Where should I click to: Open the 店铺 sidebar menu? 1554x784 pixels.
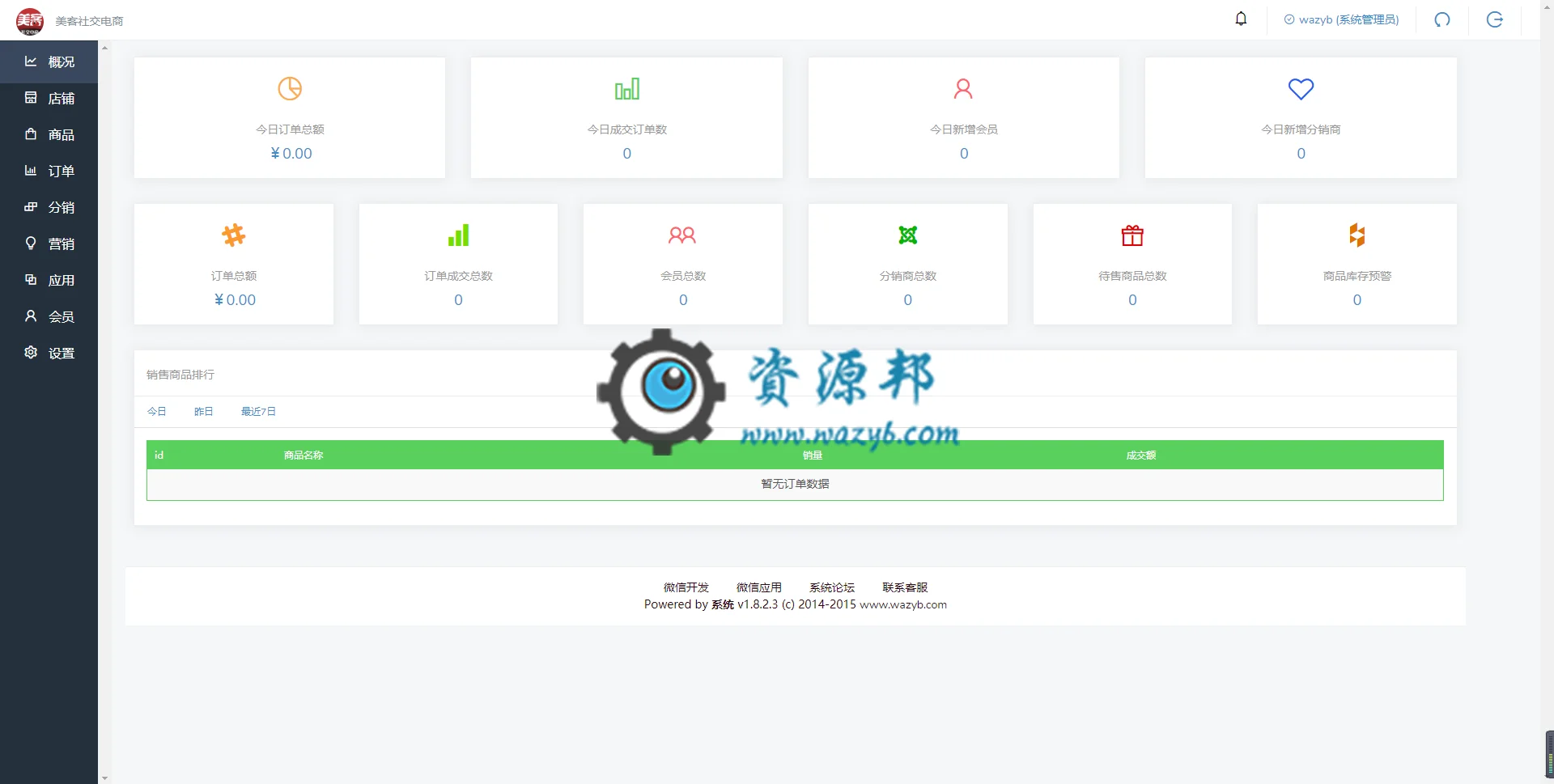coord(49,98)
